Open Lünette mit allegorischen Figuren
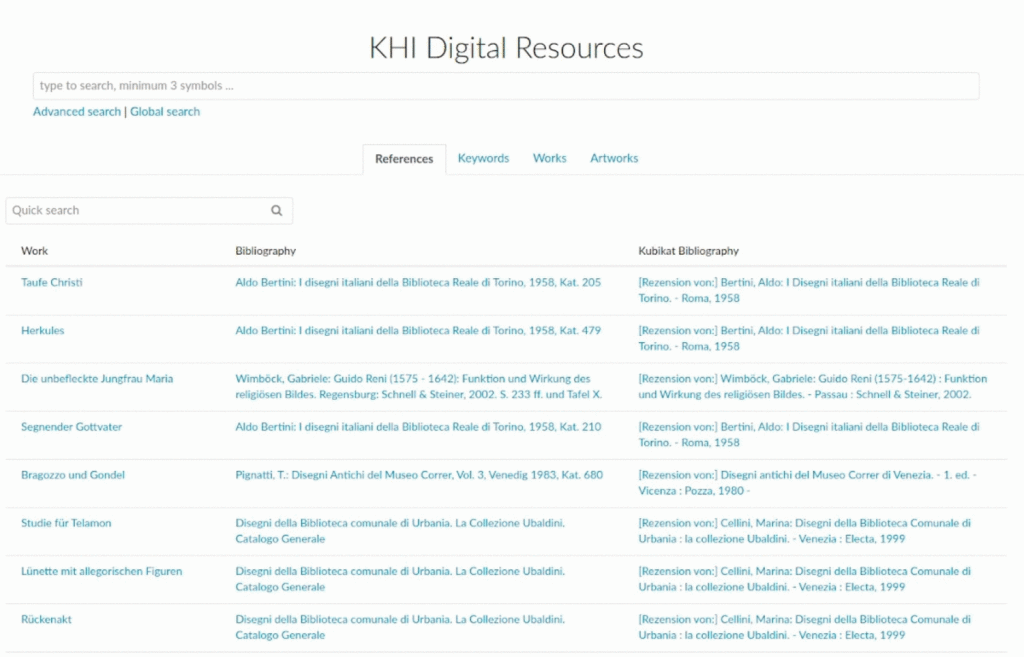Image resolution: width=1024 pixels, height=657 pixels. 102,571
